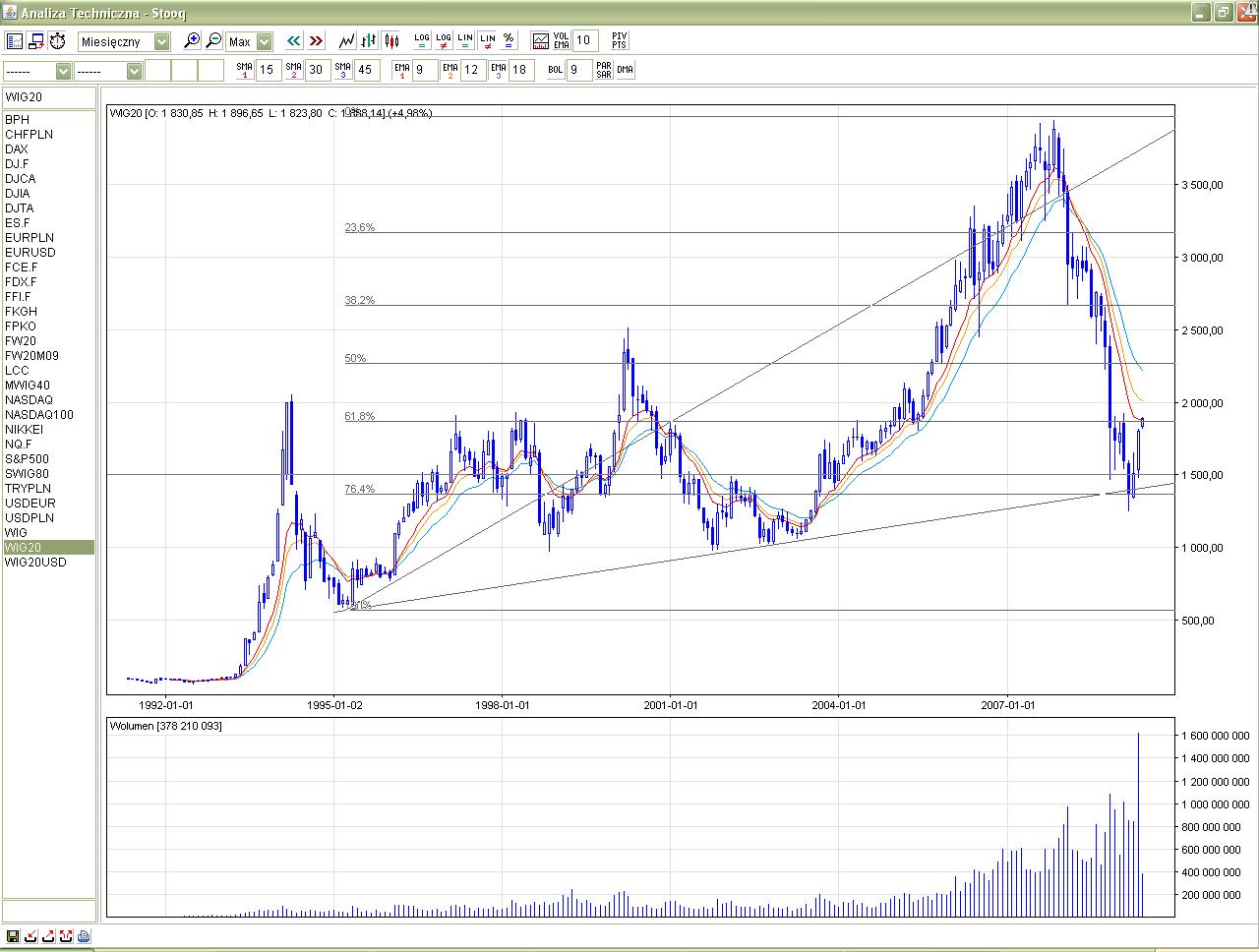The height and width of the screenshot is (952, 1259).
Task: Toggle the BOL Bollinger bands indicator
Action: click(555, 70)
